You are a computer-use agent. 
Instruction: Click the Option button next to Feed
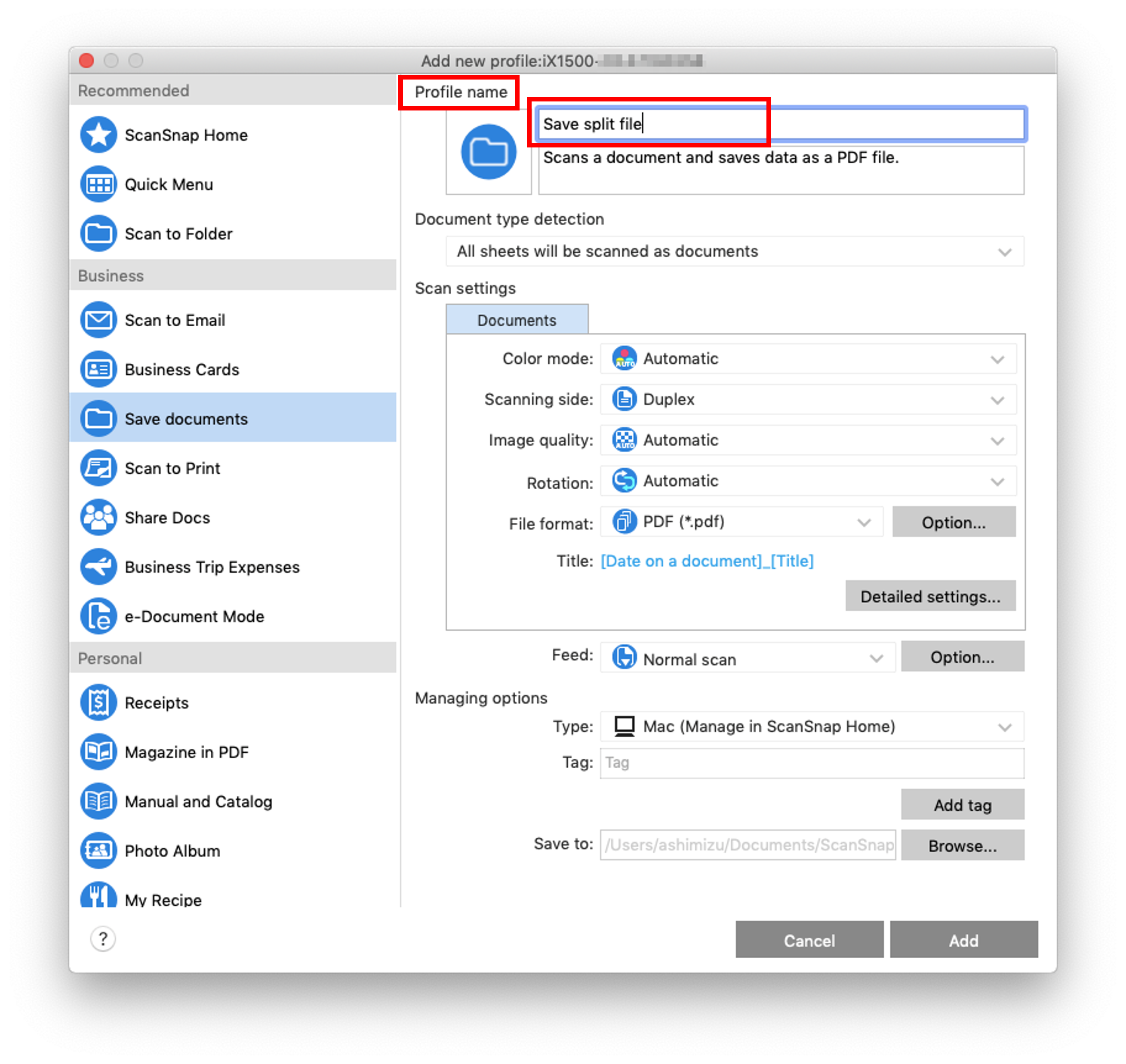[957, 657]
